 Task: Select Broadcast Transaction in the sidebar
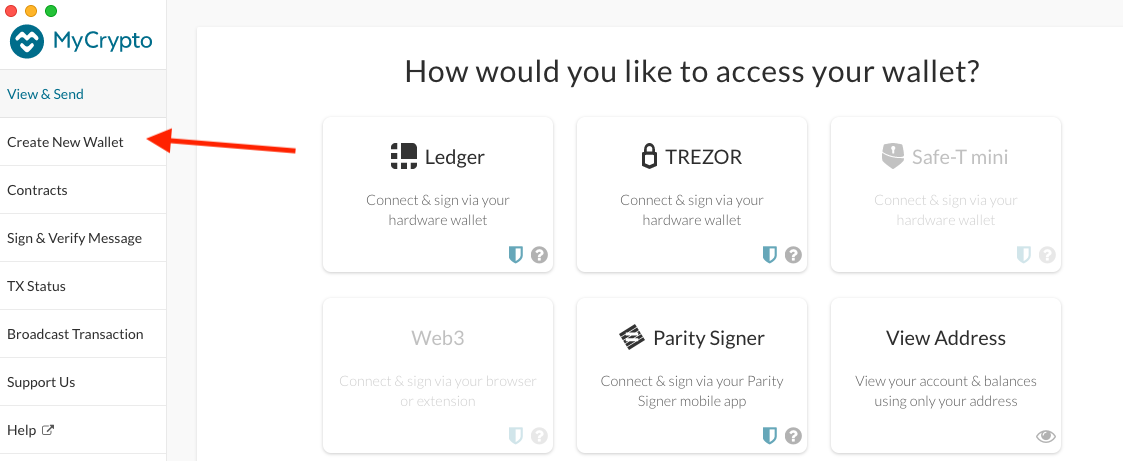pos(76,334)
